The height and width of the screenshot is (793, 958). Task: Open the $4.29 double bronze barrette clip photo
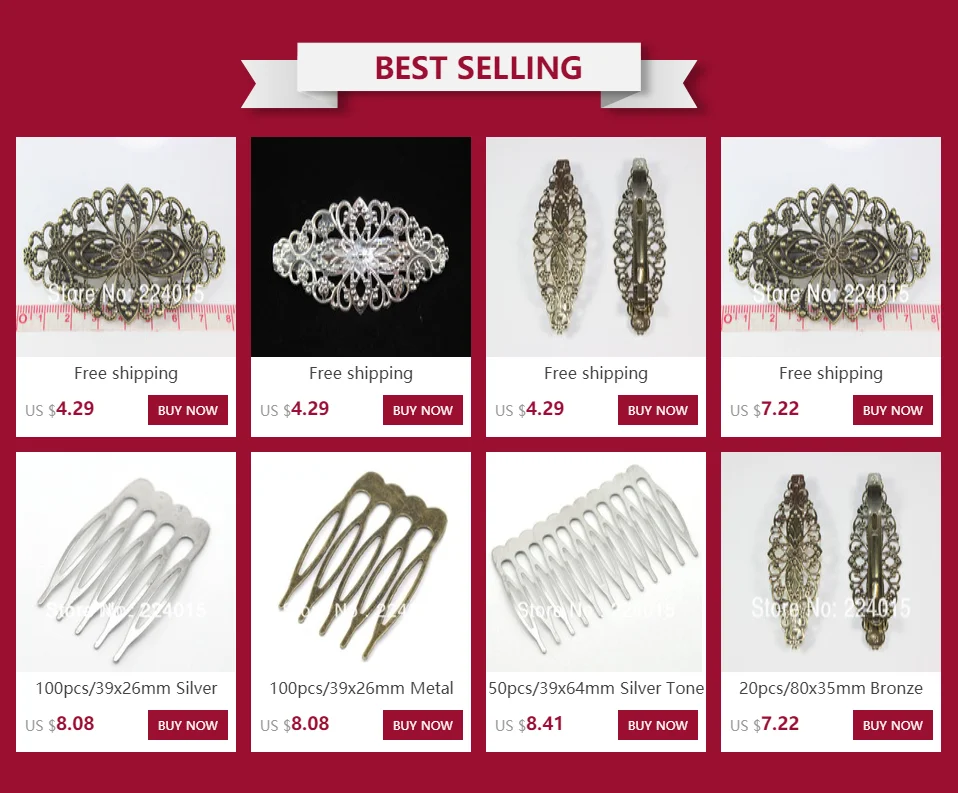click(x=596, y=247)
